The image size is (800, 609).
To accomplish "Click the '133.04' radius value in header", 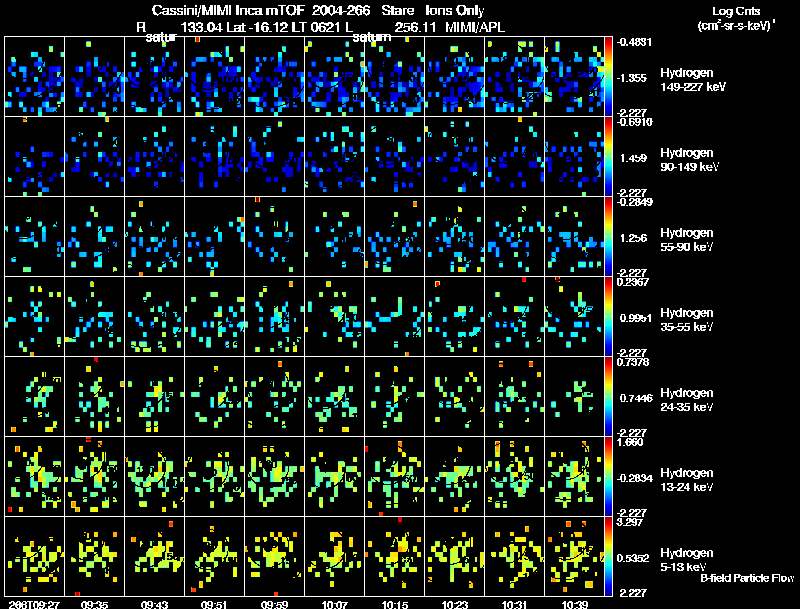I will (202, 27).
